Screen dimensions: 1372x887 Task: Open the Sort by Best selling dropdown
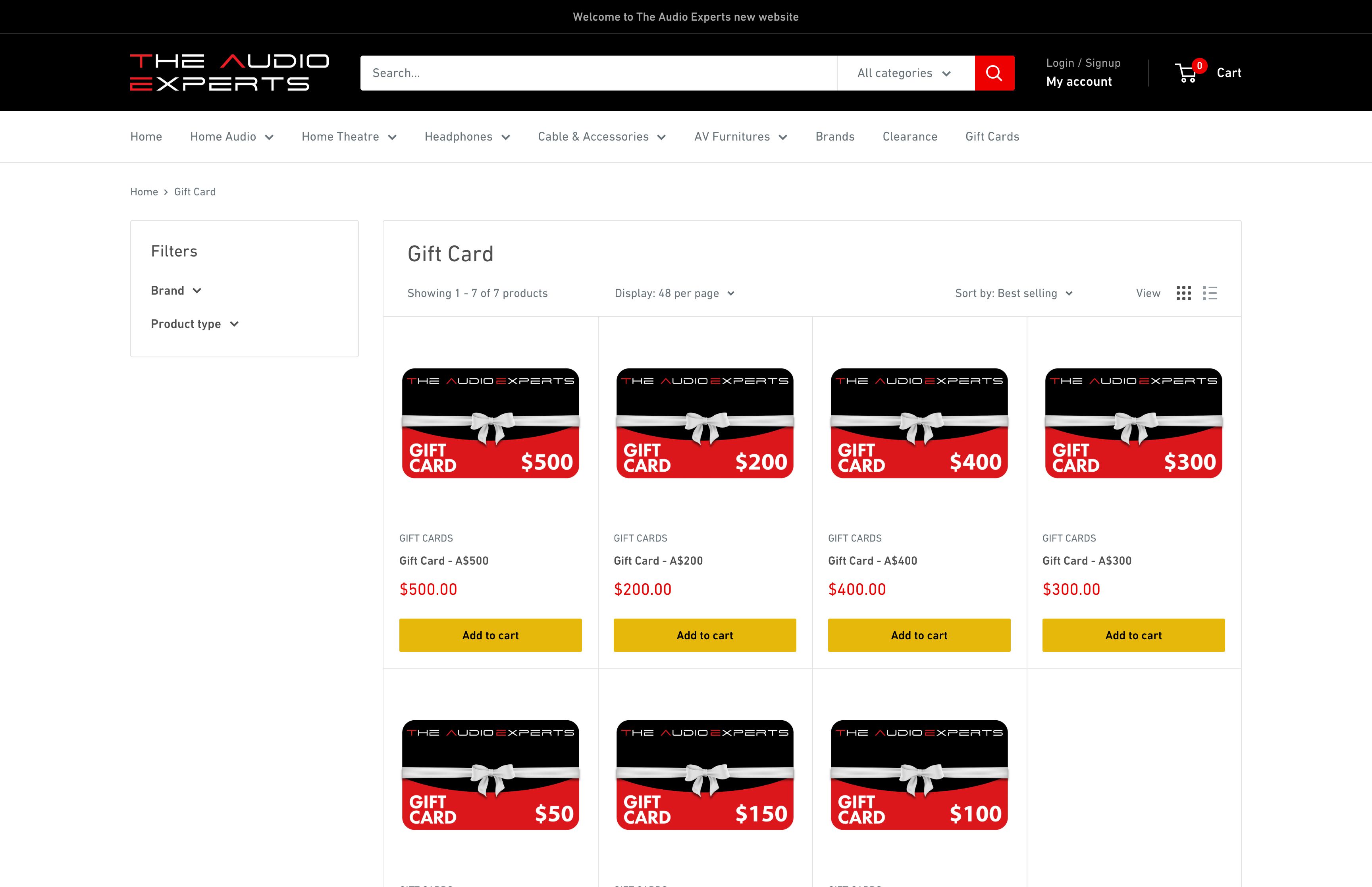(x=1013, y=293)
